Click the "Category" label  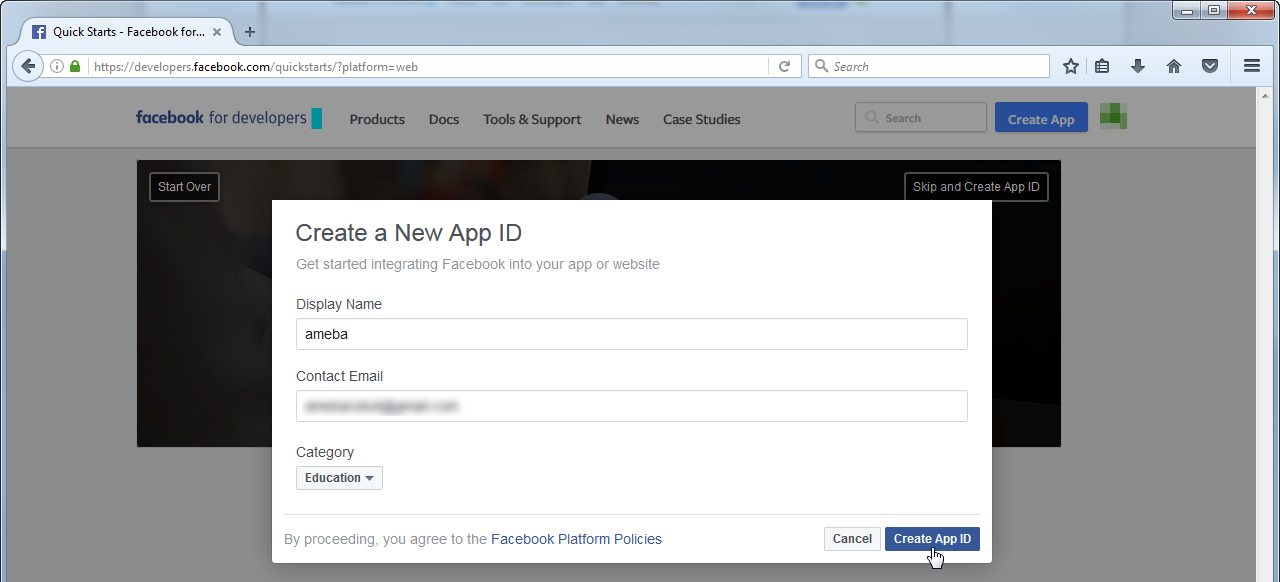click(325, 452)
